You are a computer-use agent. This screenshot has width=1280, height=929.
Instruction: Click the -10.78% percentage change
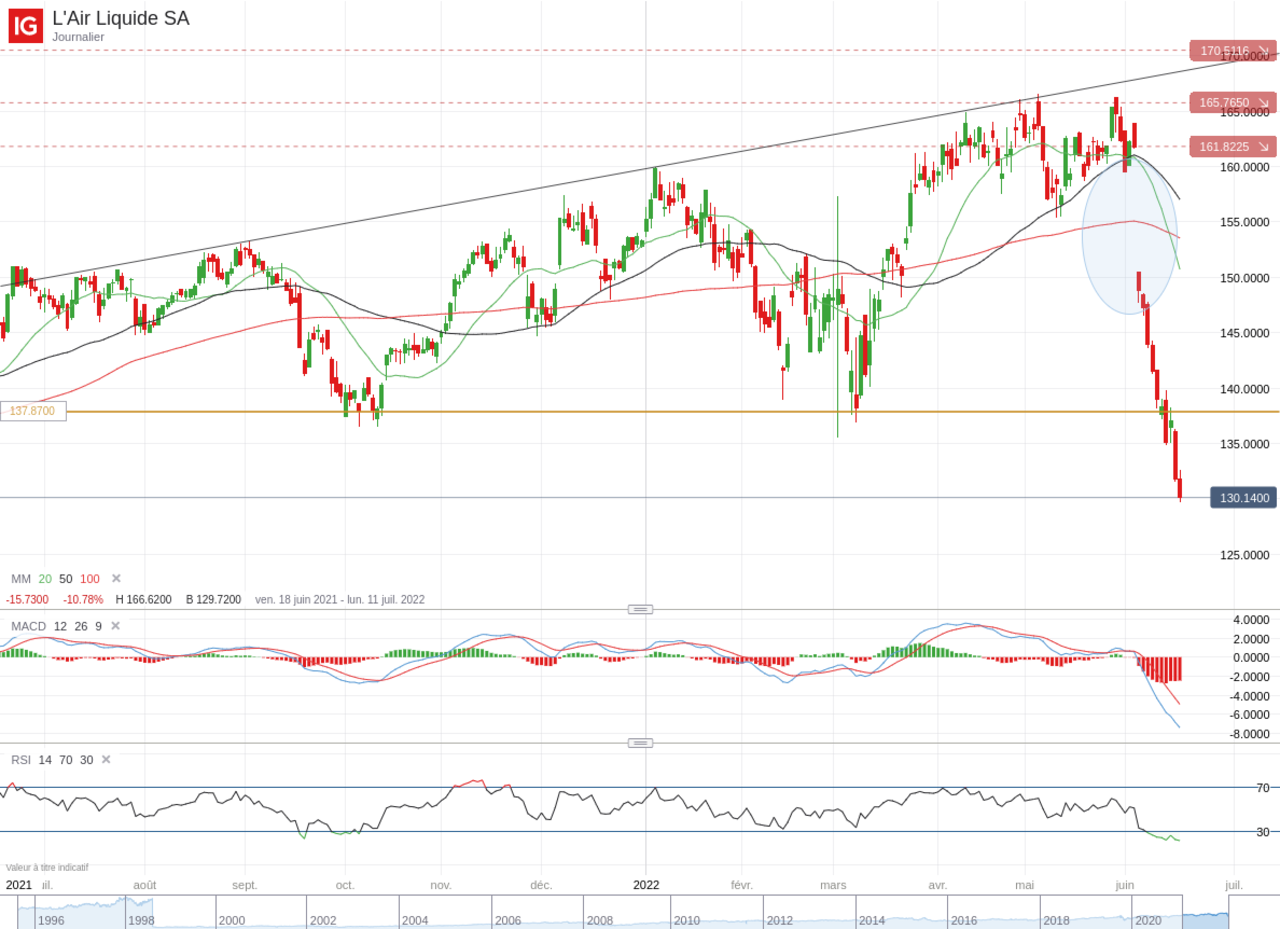pos(83,600)
